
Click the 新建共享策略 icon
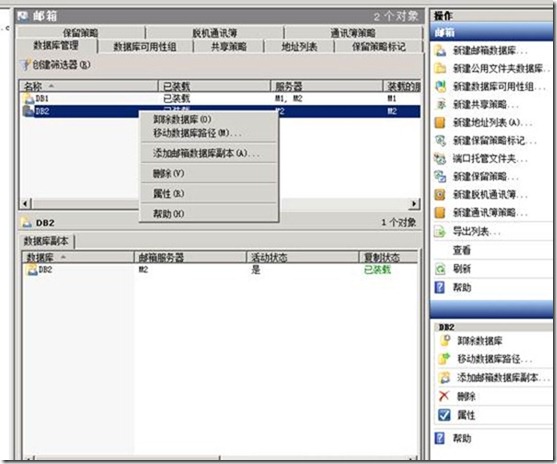point(440,104)
